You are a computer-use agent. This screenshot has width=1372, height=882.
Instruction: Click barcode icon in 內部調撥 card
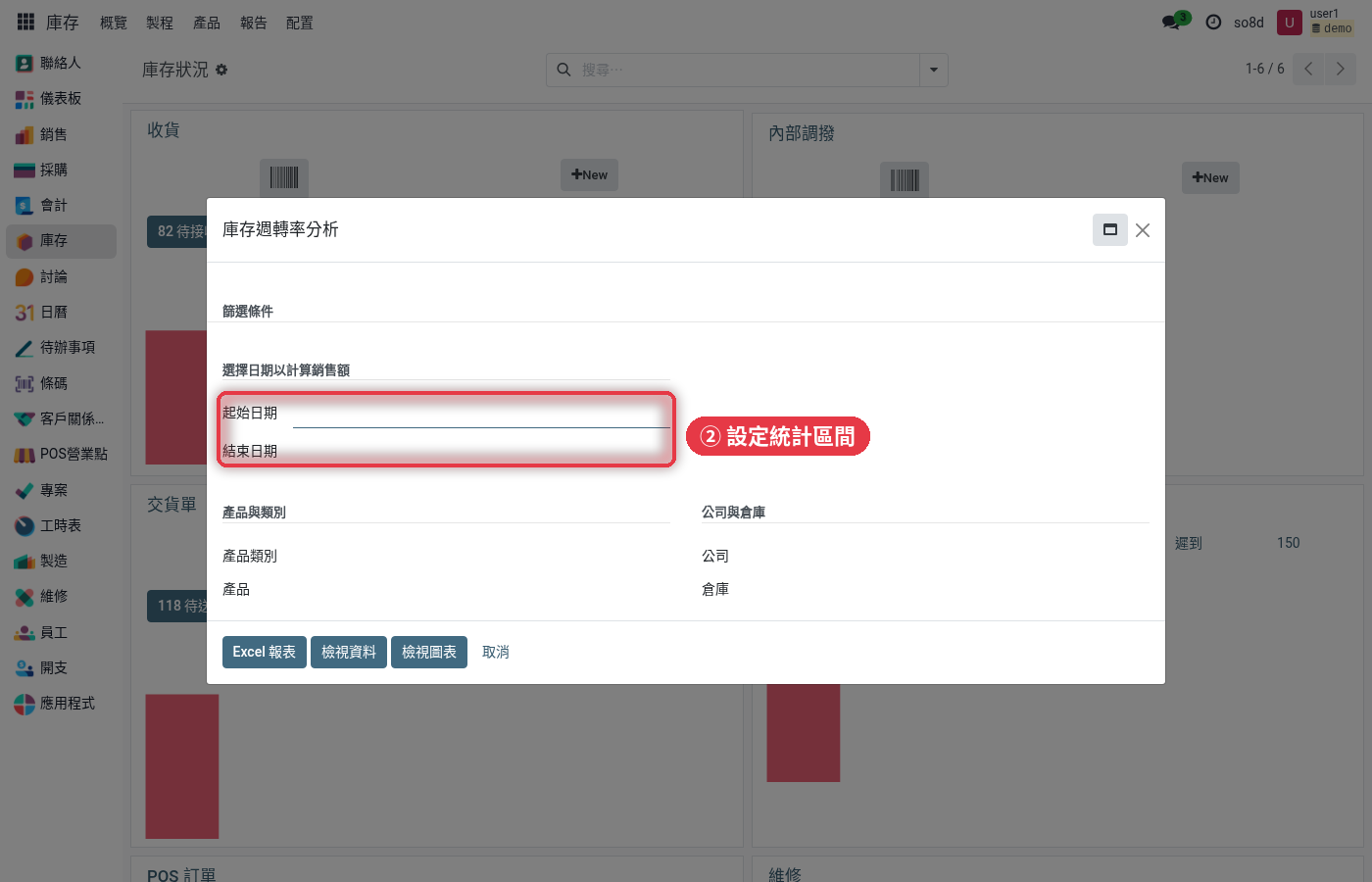[x=905, y=180]
